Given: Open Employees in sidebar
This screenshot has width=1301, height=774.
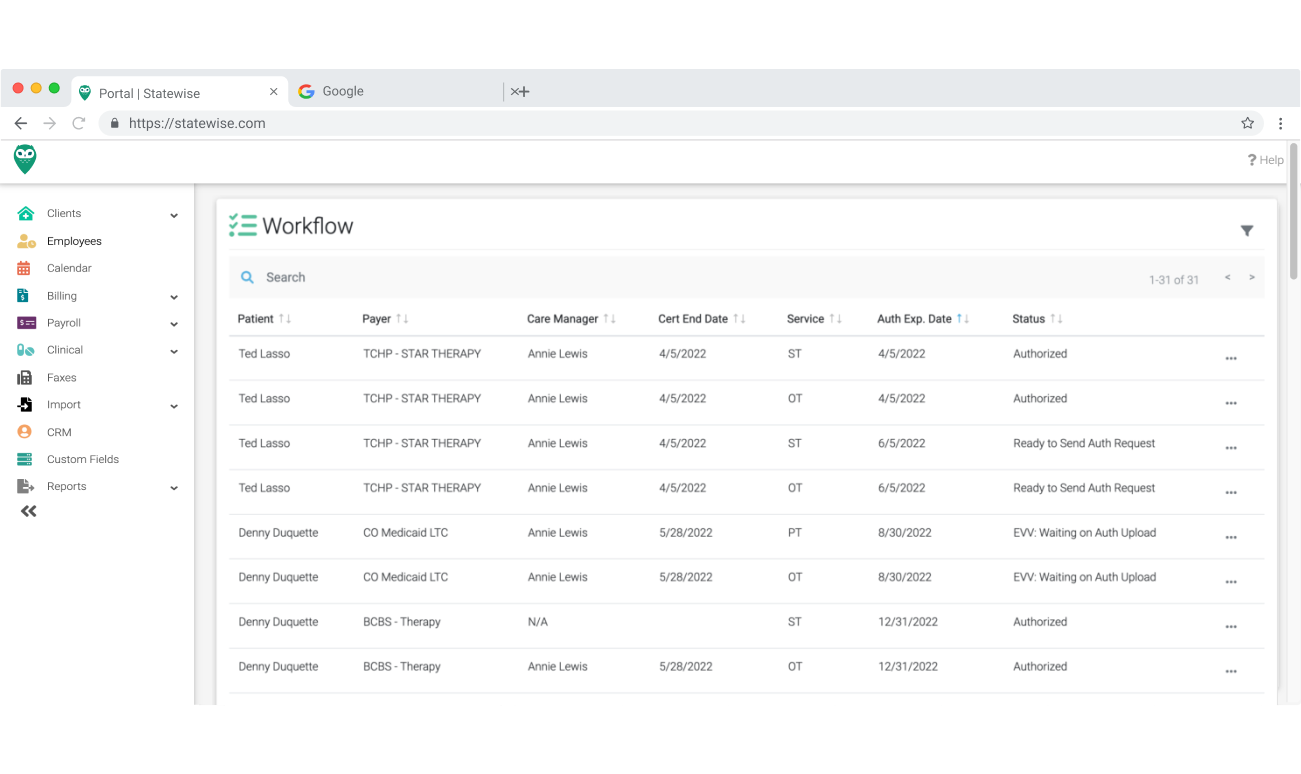Looking at the screenshot, I should point(74,241).
